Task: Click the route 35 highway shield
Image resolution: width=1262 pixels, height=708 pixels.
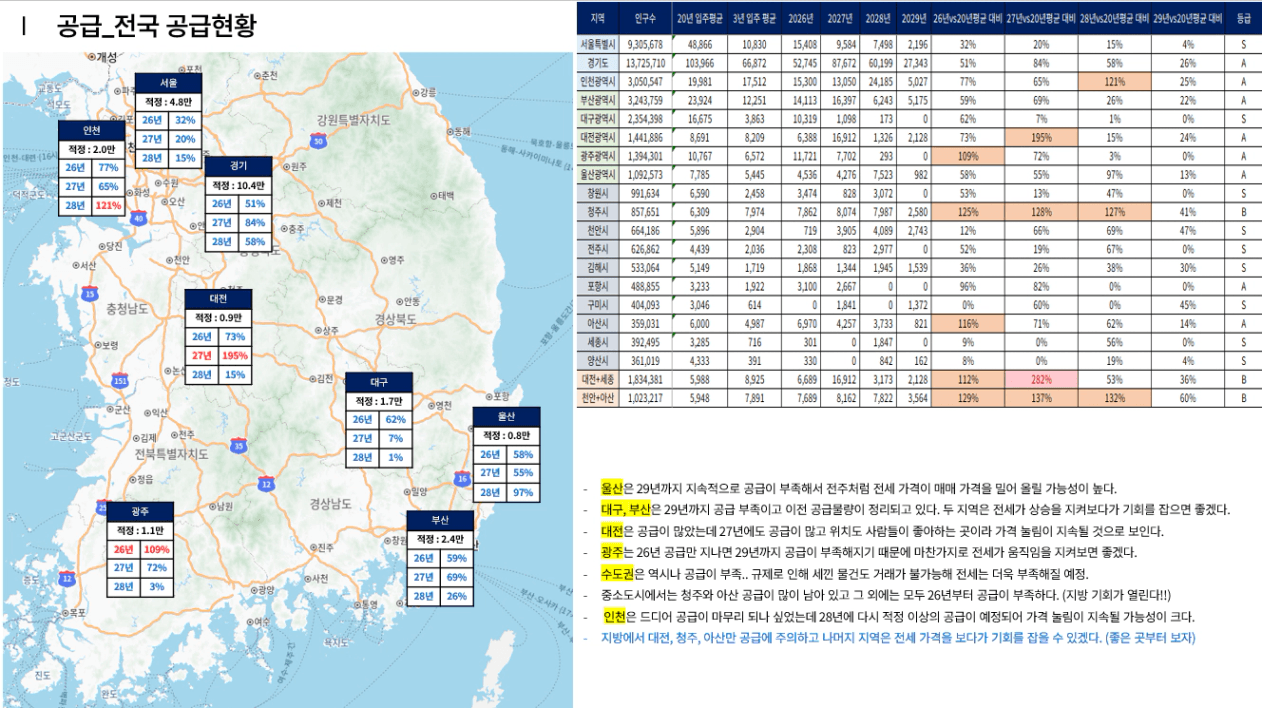Action: (239, 447)
